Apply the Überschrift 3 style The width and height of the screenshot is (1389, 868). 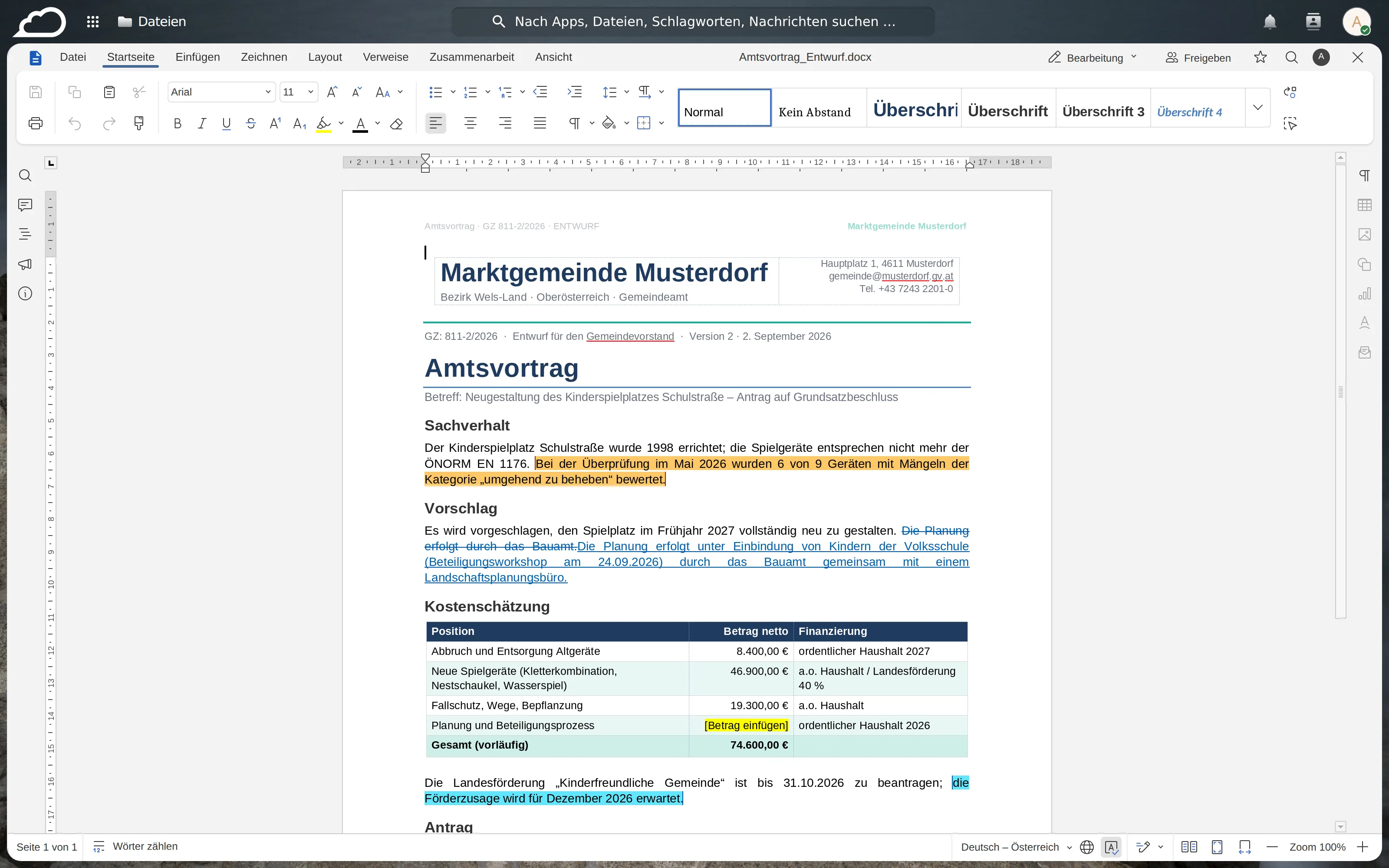1103,107
